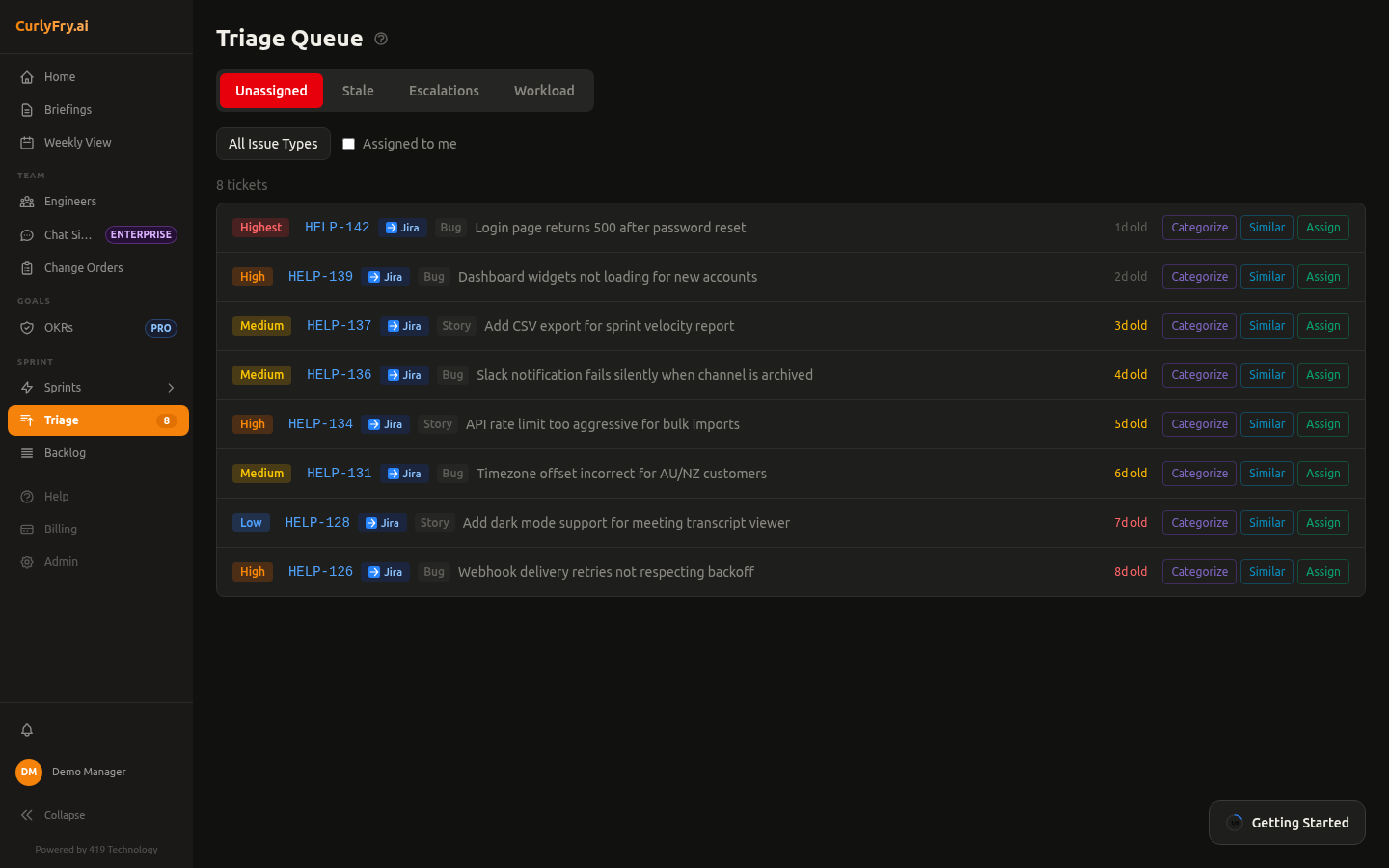Open the HELP-137 Jira ticket link

click(404, 326)
